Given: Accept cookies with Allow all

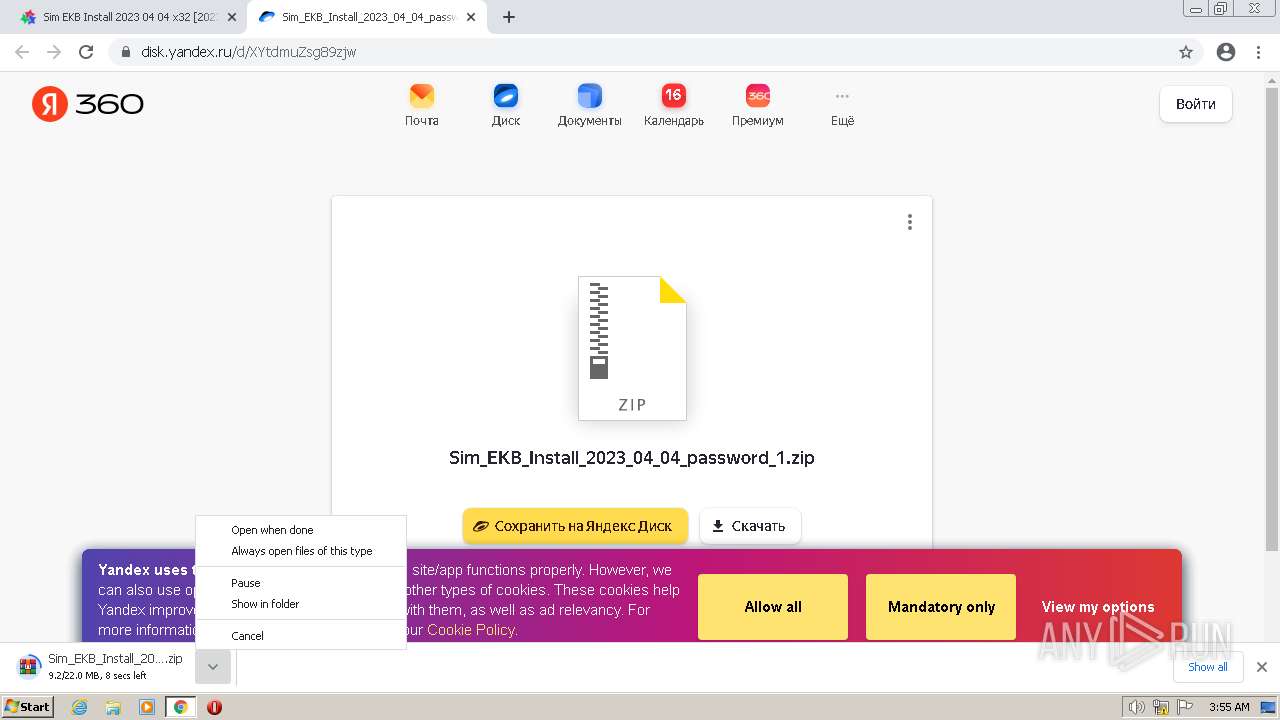Looking at the screenshot, I should [x=773, y=607].
